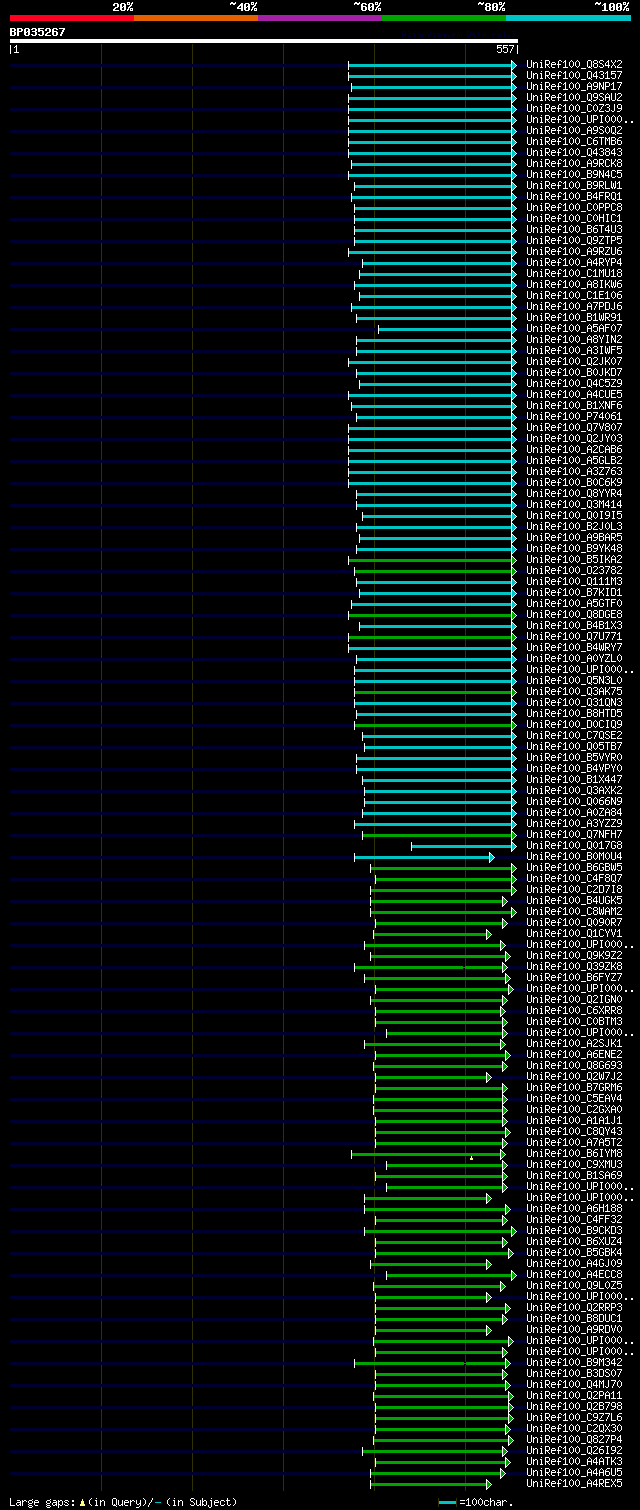Open hit UniRef100_A9NP17
Viewport: 640px width, 1510px height.
point(574,86)
